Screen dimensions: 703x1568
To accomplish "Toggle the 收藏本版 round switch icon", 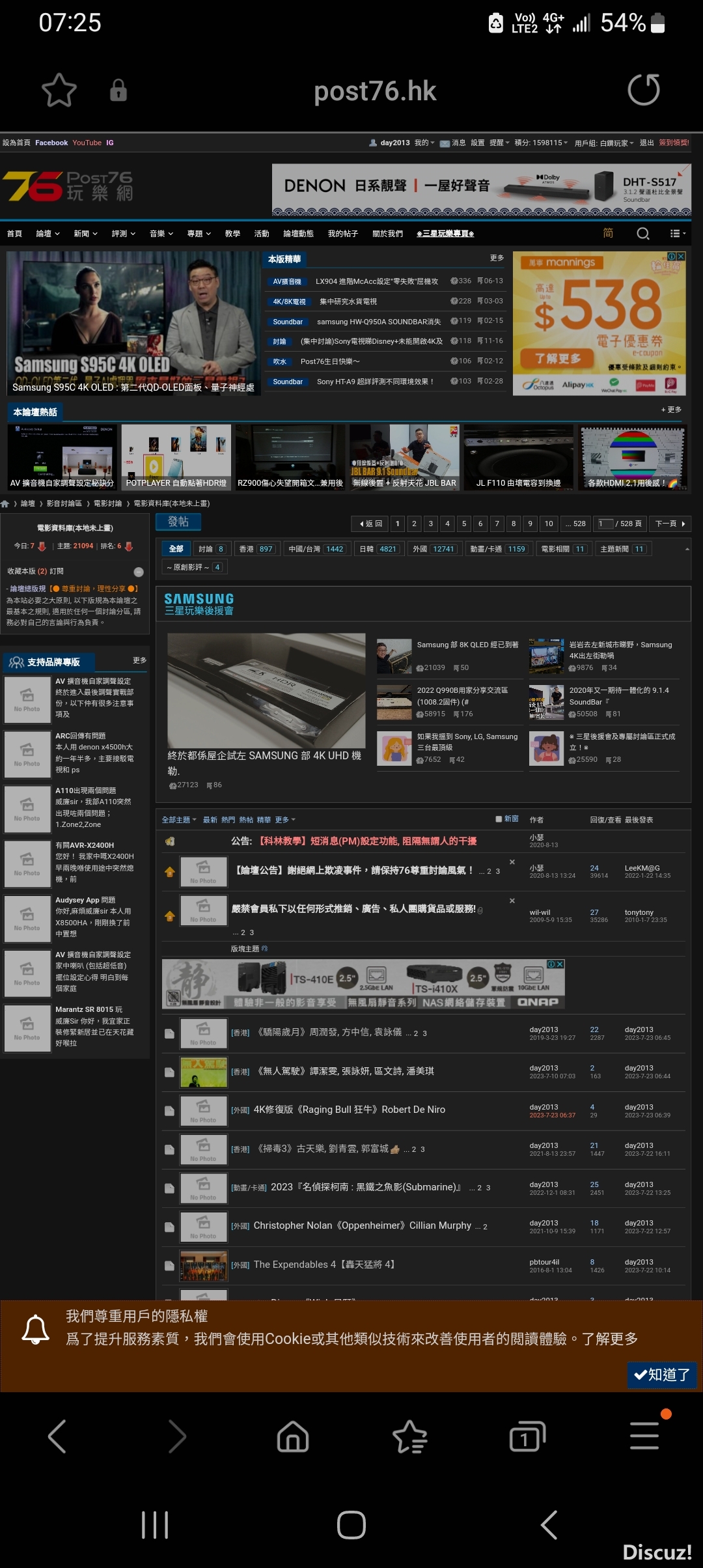I will tap(139, 572).
